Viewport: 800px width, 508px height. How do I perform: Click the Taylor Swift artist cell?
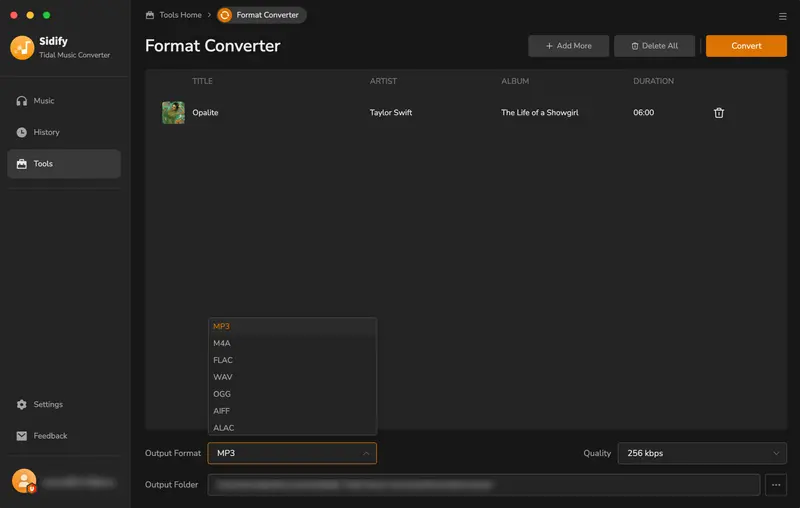coord(391,113)
